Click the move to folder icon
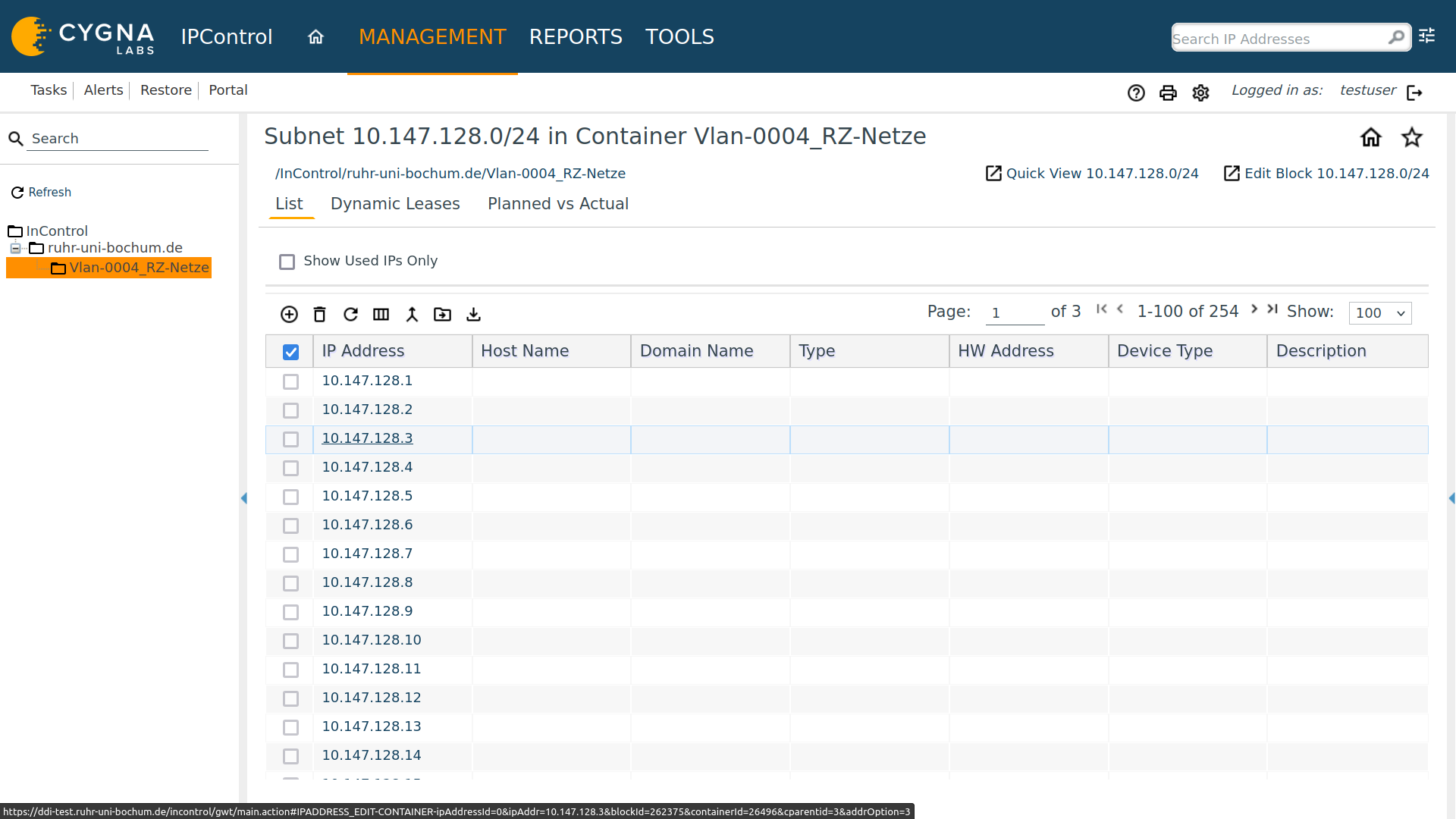 pos(442,314)
